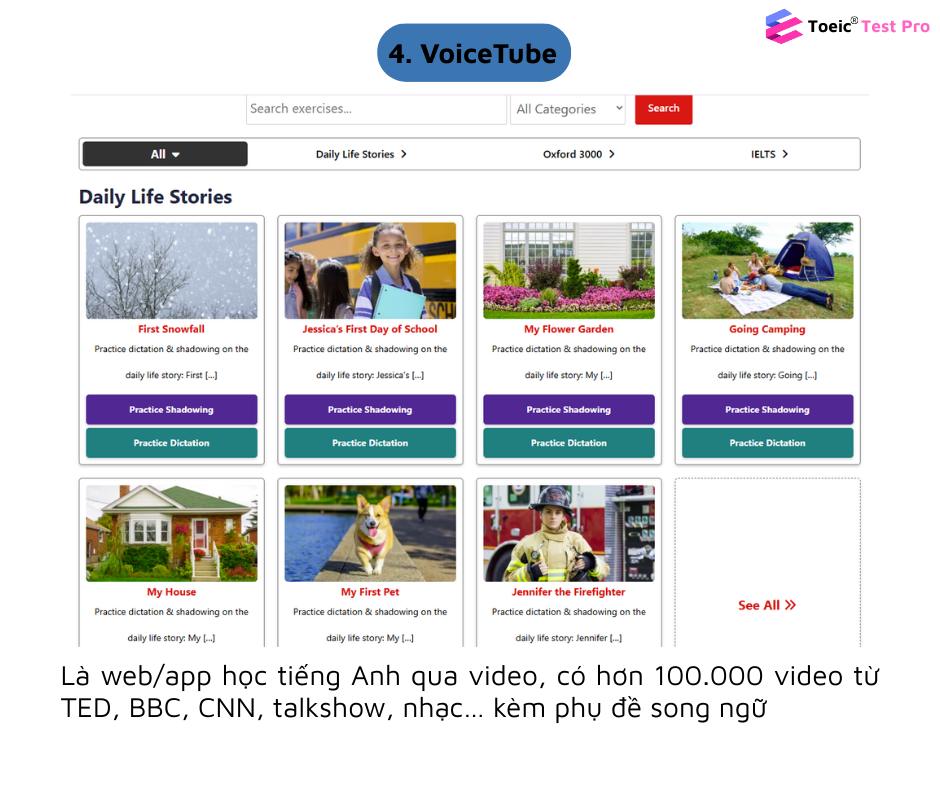Practice Shadowing for Going Camping
940x788 pixels.
click(767, 410)
